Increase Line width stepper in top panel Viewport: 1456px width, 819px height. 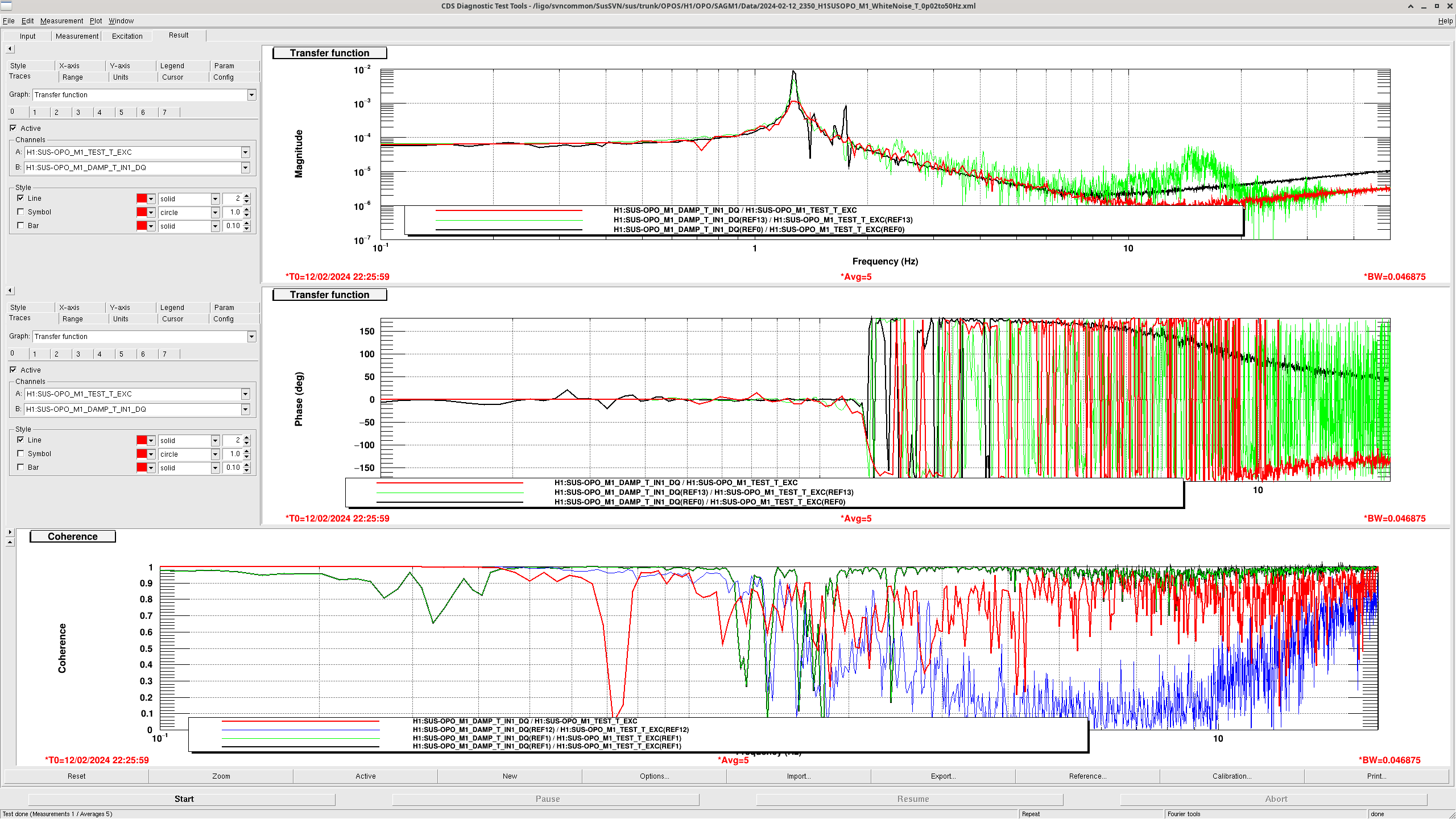coord(247,196)
